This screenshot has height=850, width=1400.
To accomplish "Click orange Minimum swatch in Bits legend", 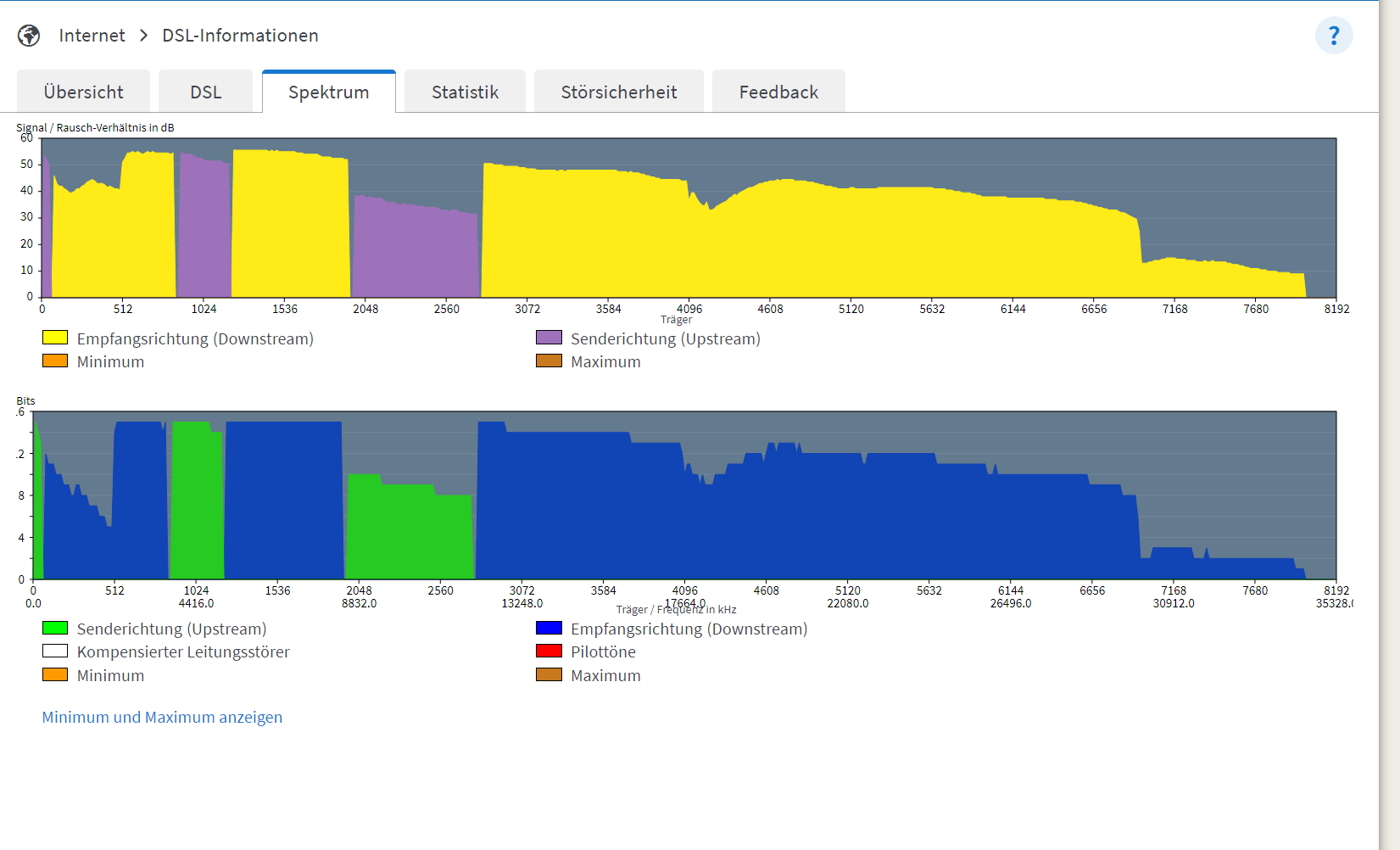I will click(x=55, y=674).
